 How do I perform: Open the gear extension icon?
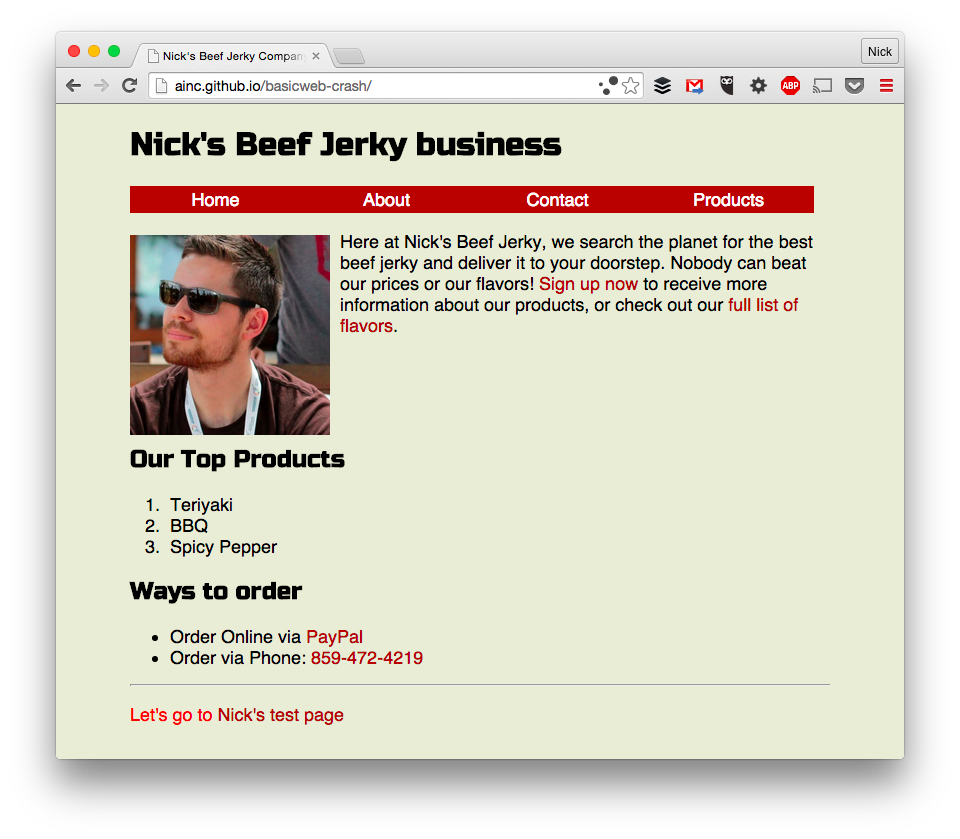click(759, 86)
